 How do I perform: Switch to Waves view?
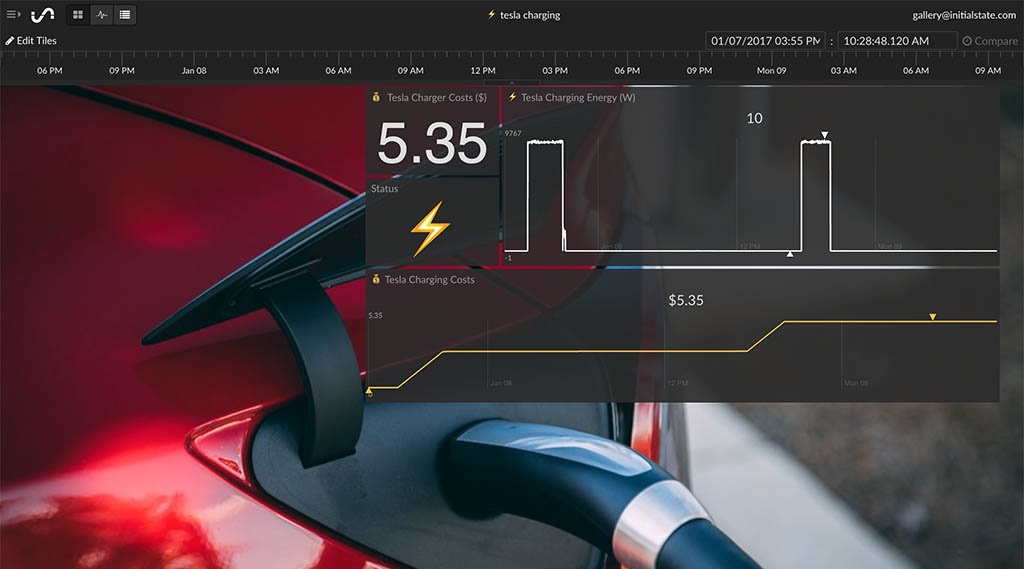pyautogui.click(x=101, y=15)
